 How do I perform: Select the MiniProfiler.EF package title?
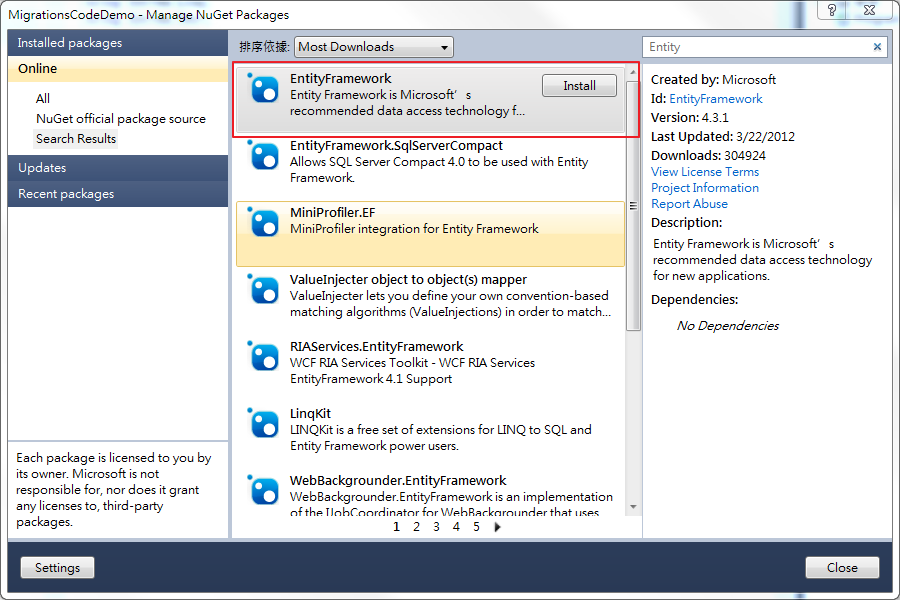coord(332,213)
